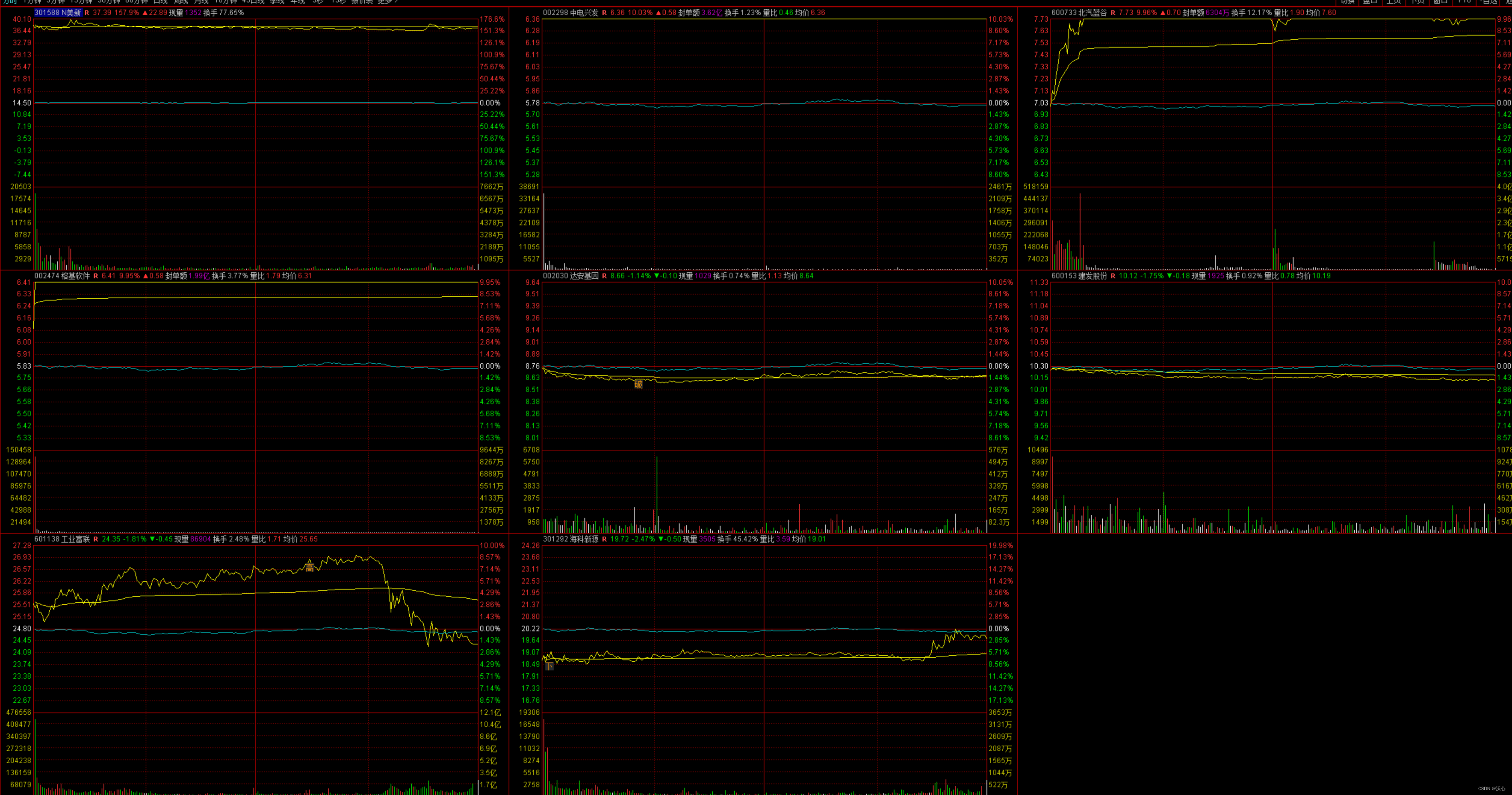This screenshot has height=795, width=1512.
Task: Click the R icon beside 建发股份
Action: (x=1113, y=276)
